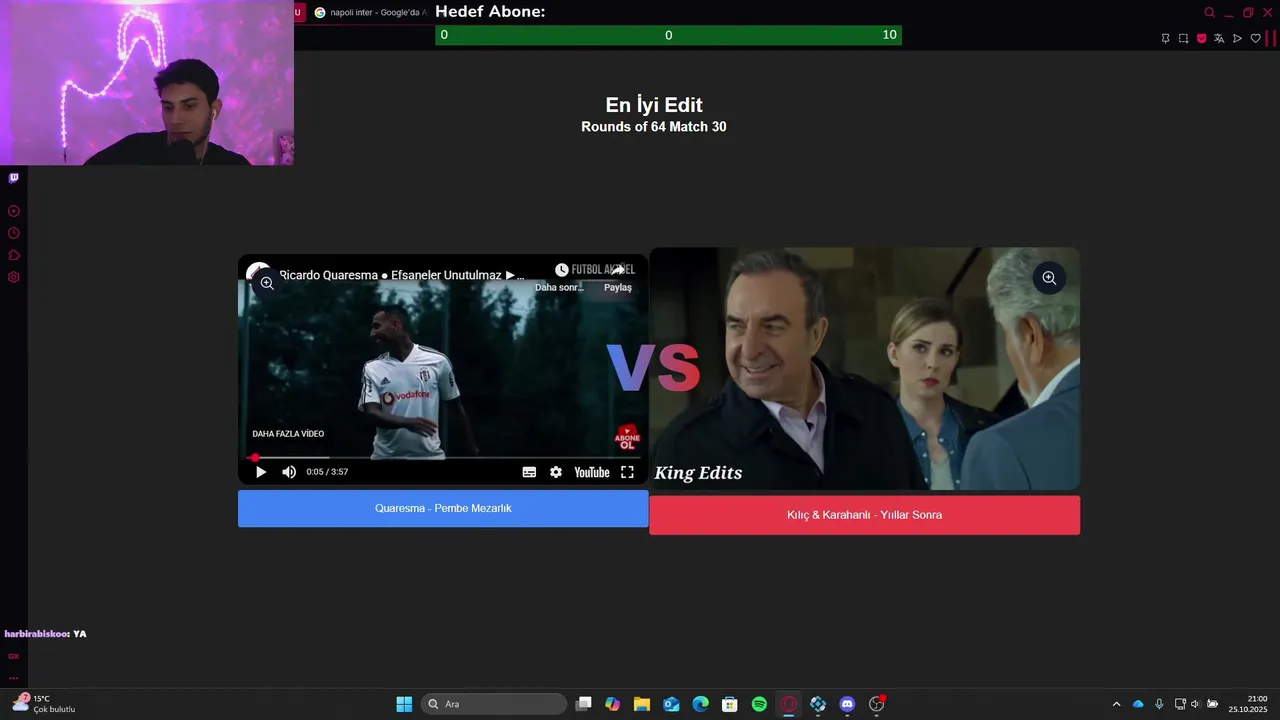The image size is (1280, 720).
Task: Click the send/flow arrow icon
Action: tap(1237, 38)
